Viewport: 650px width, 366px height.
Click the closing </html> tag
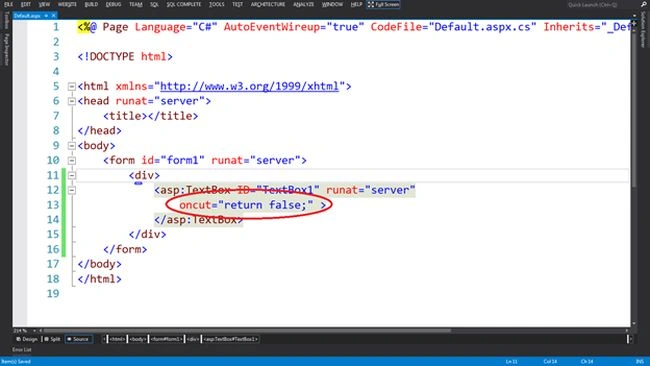click(x=99, y=279)
